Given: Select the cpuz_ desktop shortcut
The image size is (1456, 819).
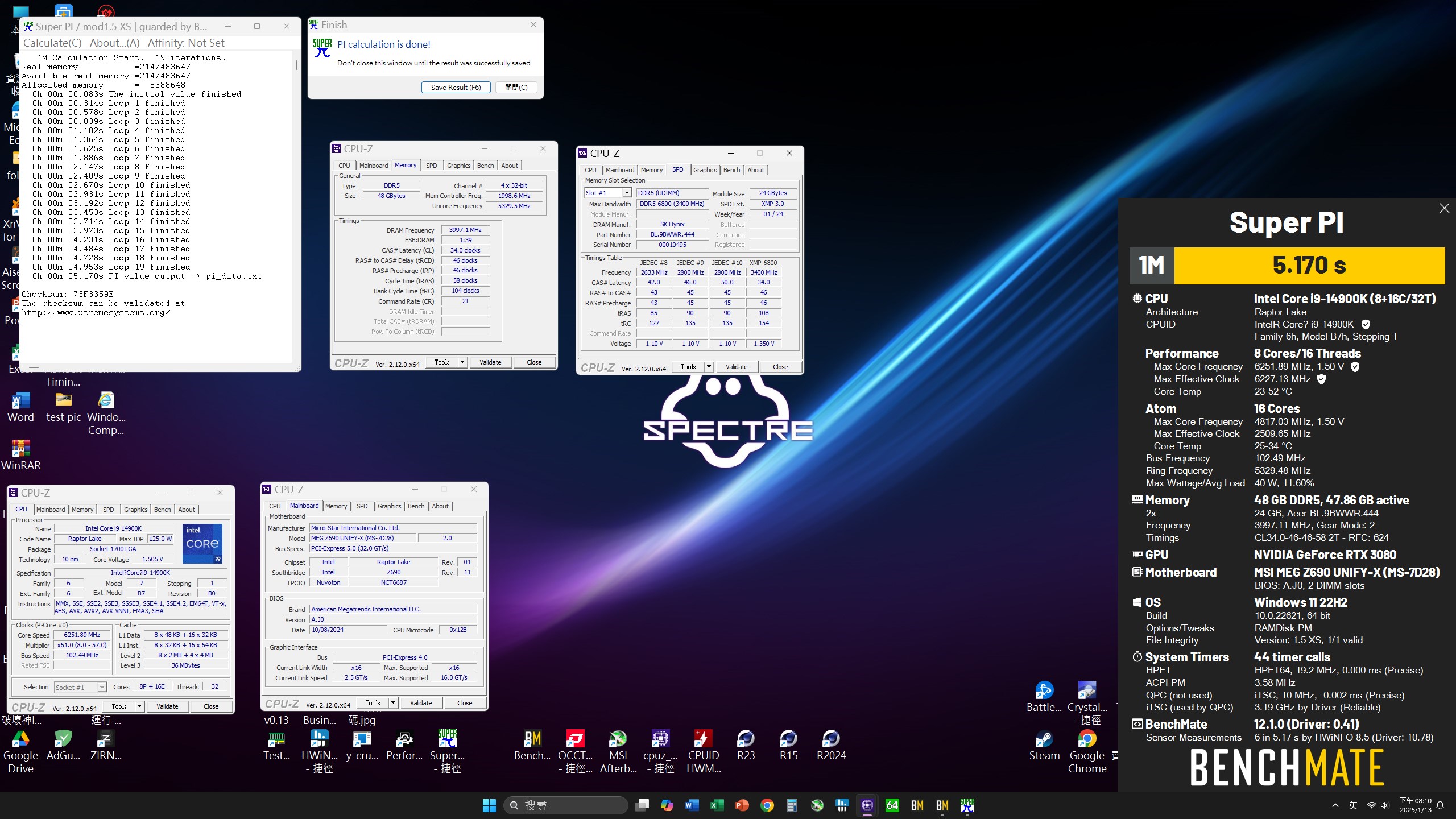Looking at the screenshot, I should pyautogui.click(x=660, y=752).
